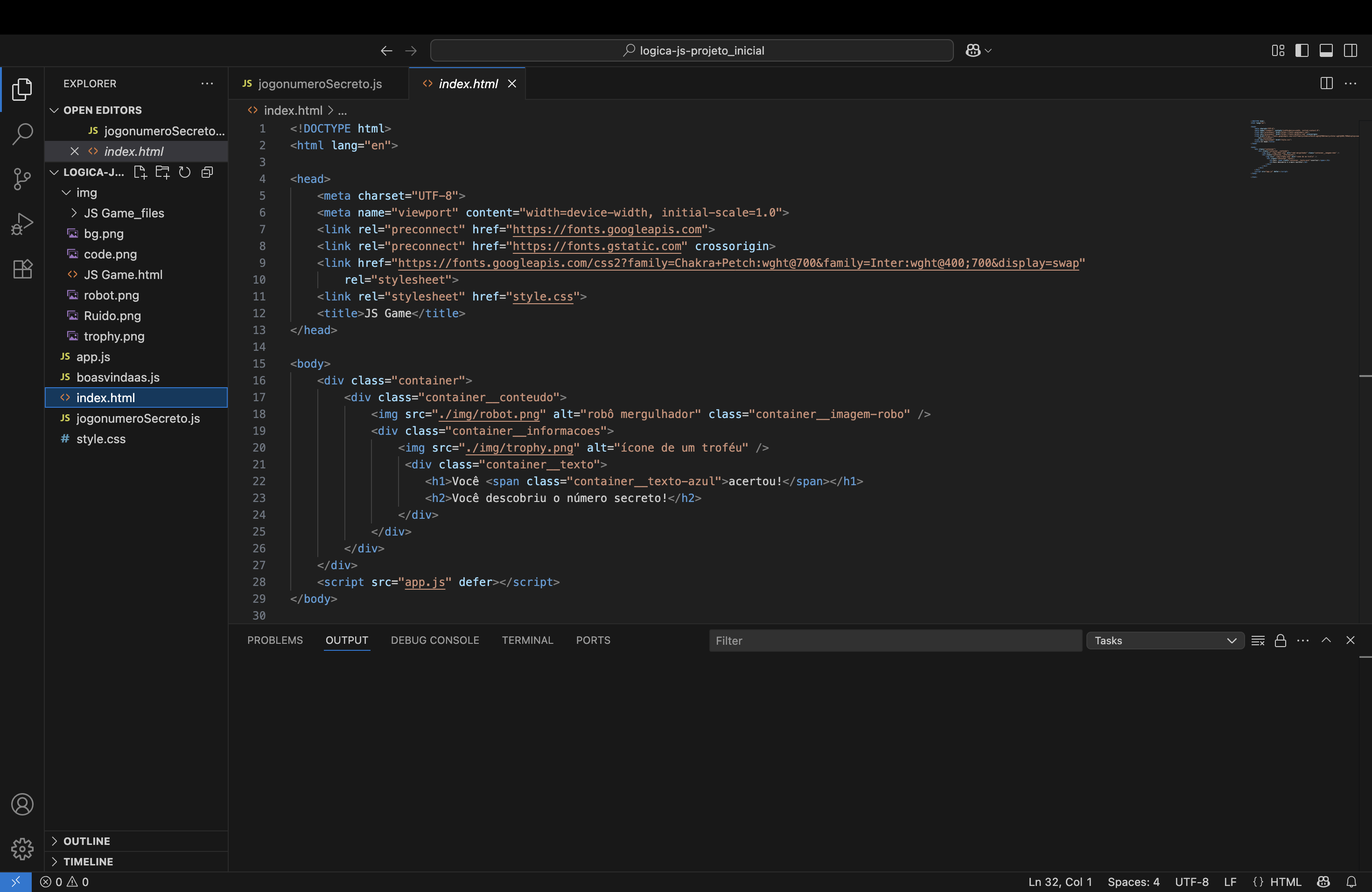Click the command center search box
The height and width of the screenshot is (892, 1372).
[692, 51]
